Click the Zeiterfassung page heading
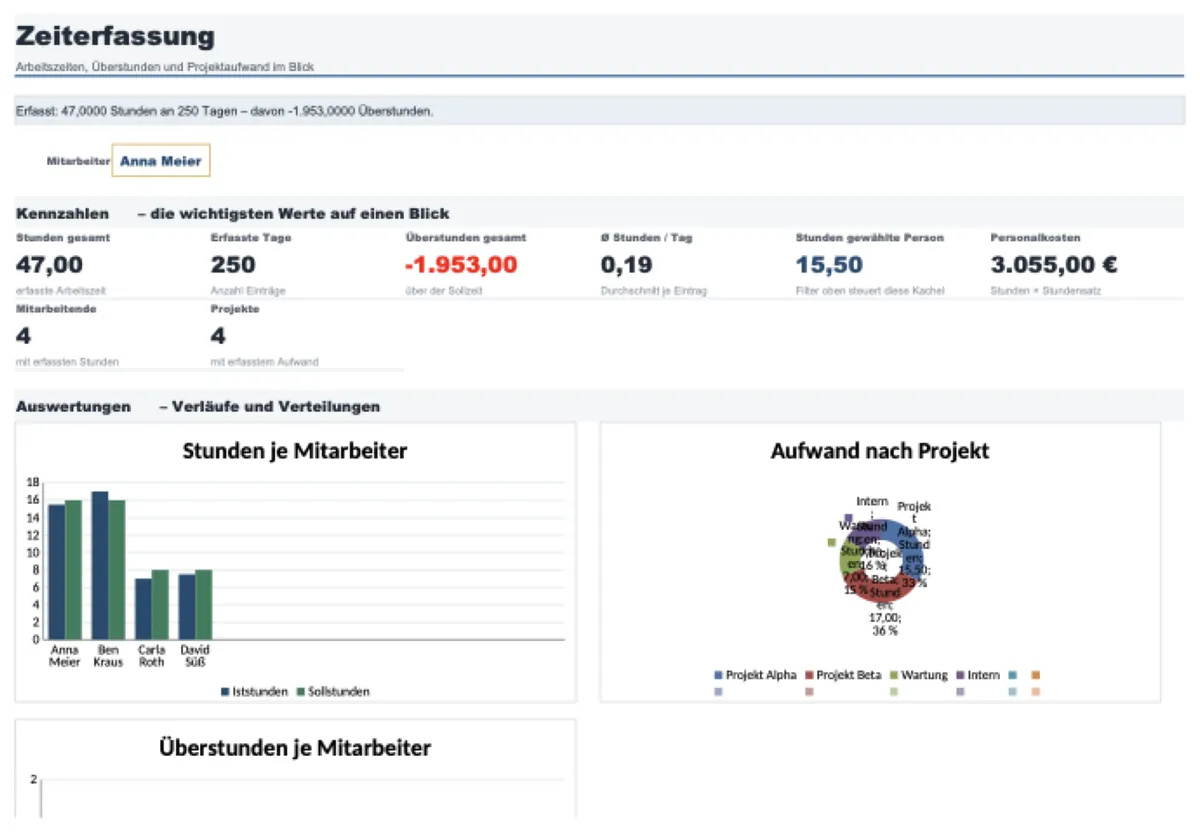The image size is (1200, 832). (x=115, y=37)
